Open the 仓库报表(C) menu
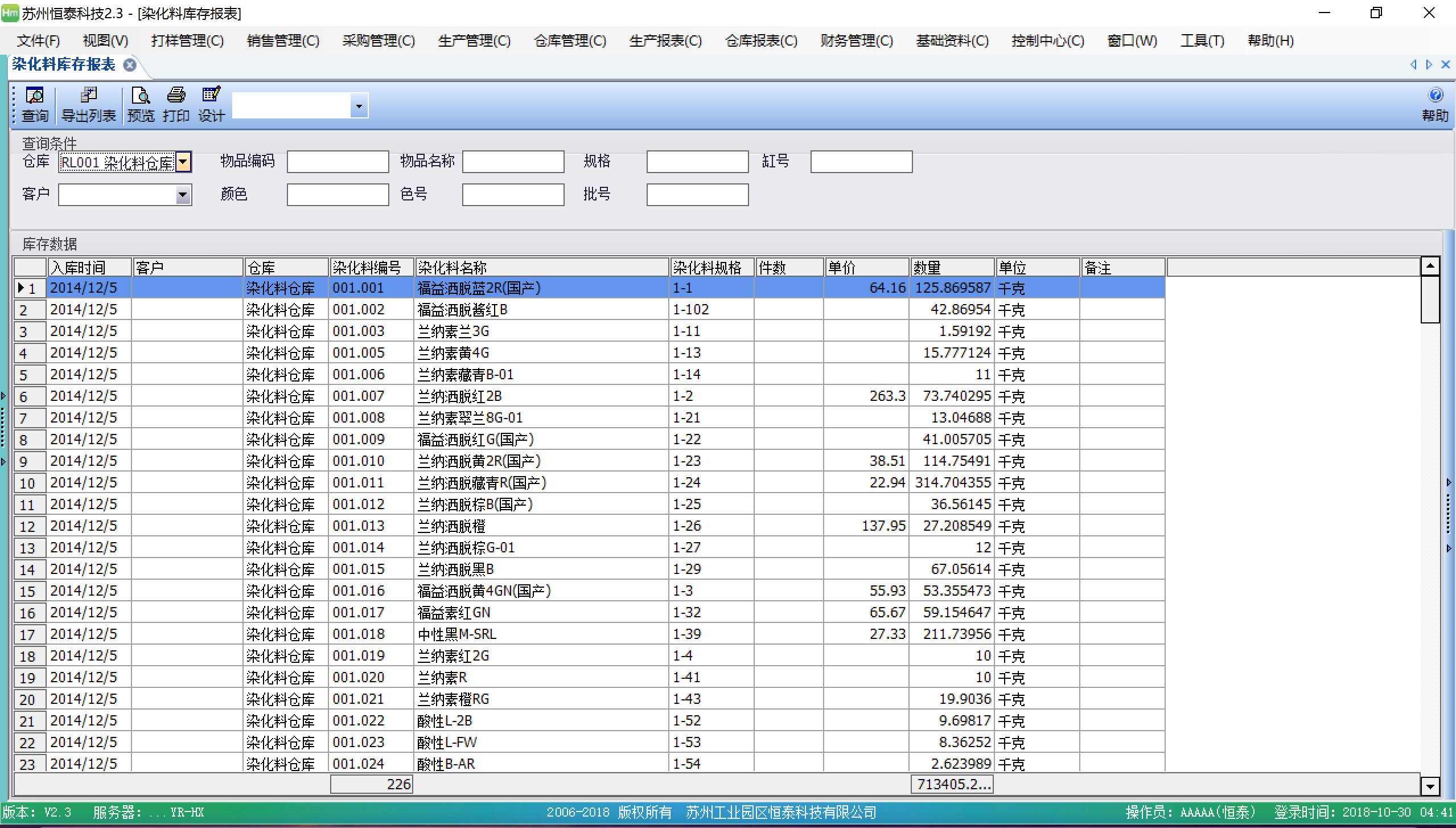 [x=761, y=41]
